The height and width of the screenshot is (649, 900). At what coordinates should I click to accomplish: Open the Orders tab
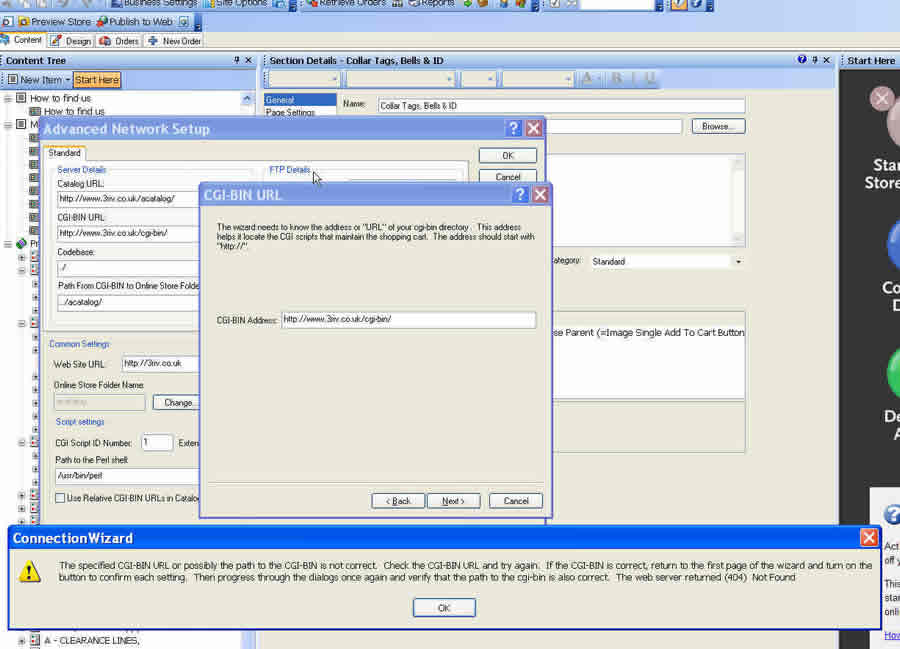[119, 41]
